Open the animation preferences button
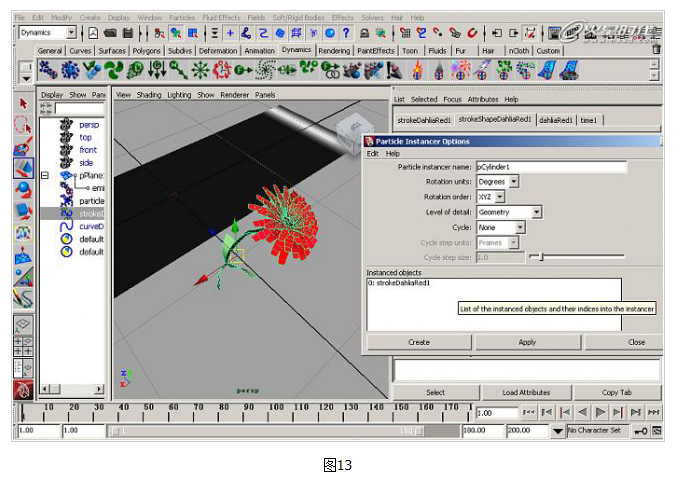 pos(657,431)
